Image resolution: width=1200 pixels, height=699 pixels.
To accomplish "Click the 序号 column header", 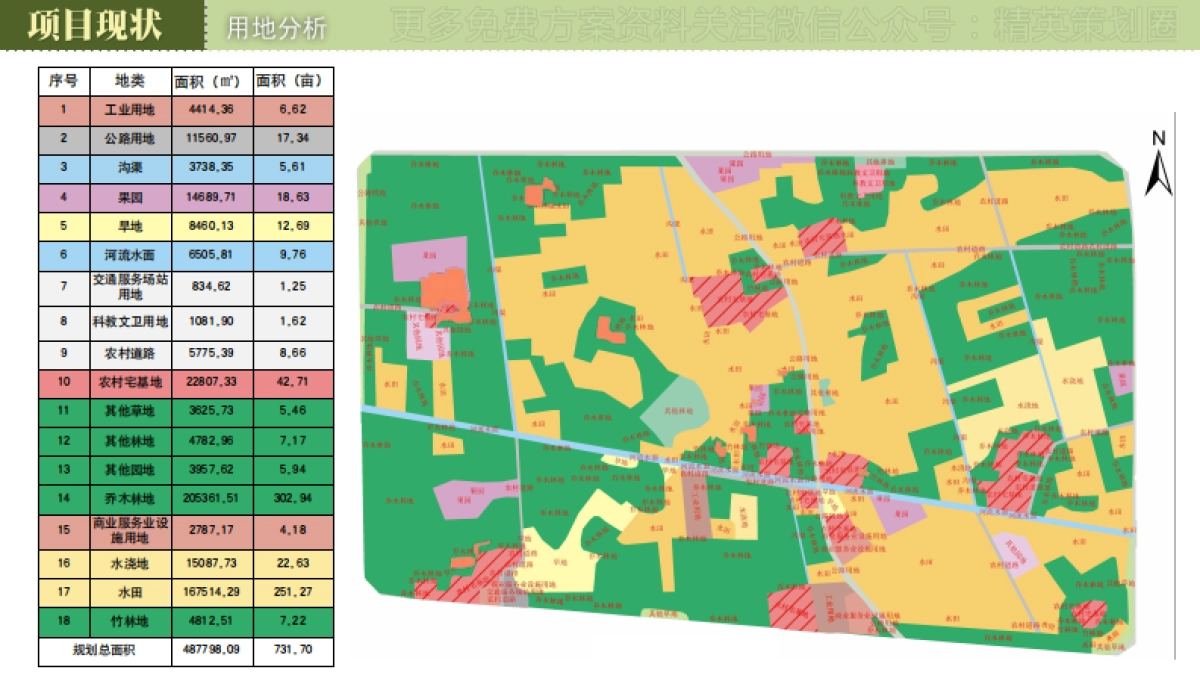I will pos(64,81).
